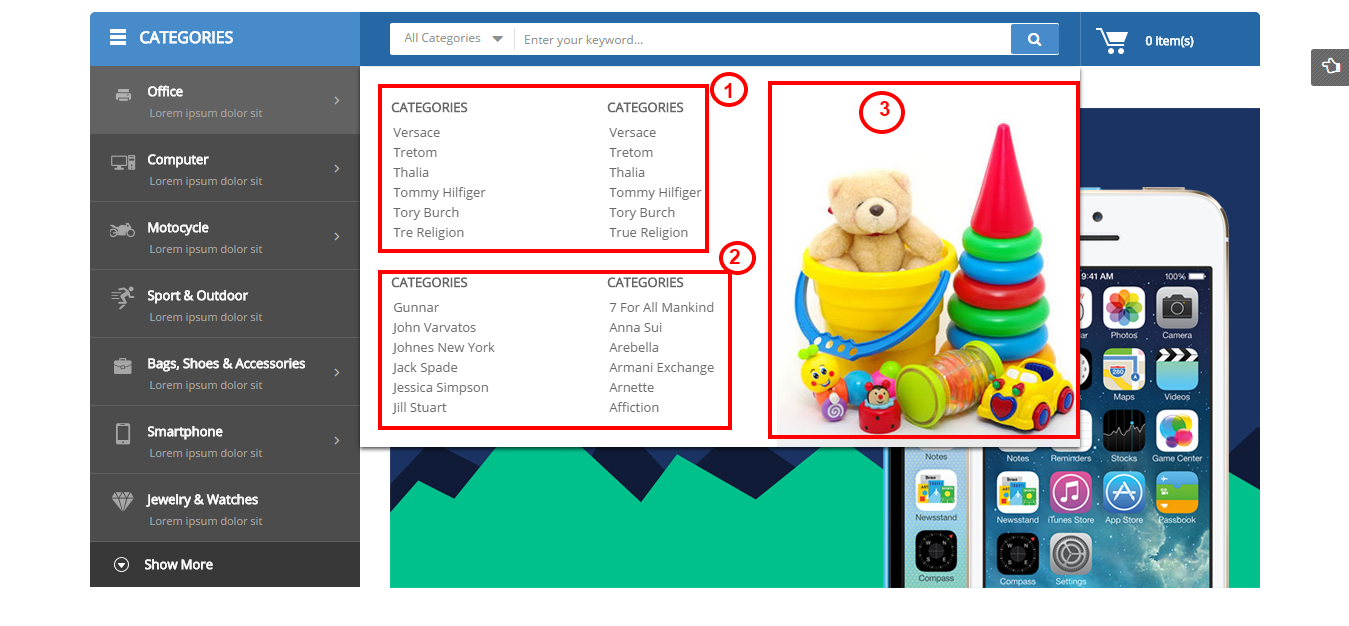1349x626 pixels.
Task: Focus the keyword search input field
Action: coord(762,39)
